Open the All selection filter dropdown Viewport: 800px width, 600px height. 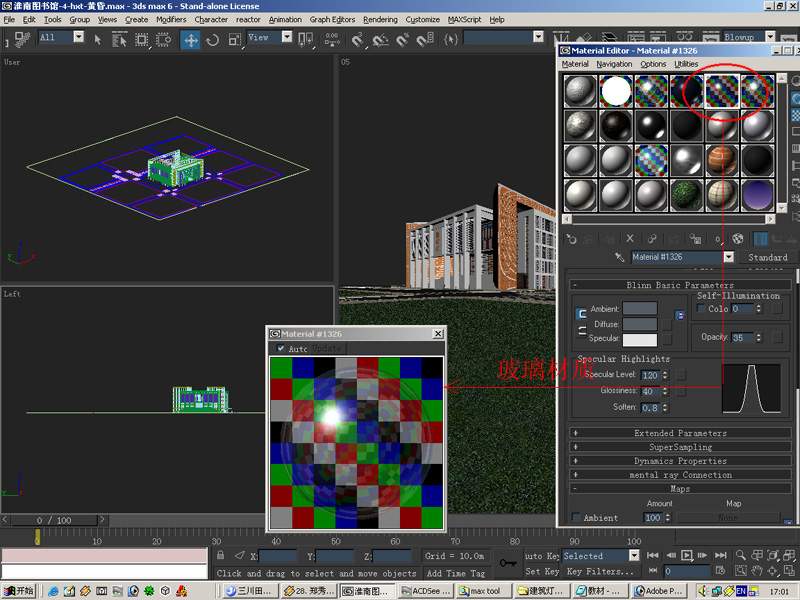pyautogui.click(x=79, y=37)
